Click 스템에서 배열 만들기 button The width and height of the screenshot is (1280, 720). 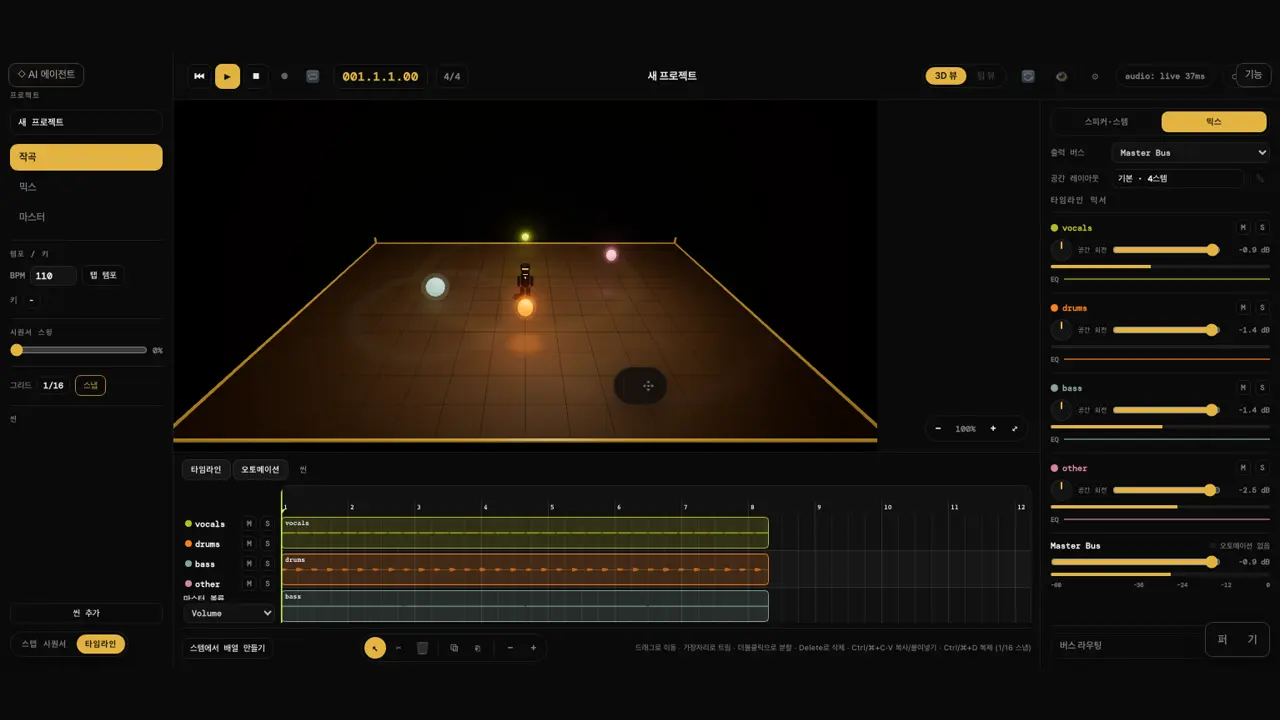click(x=228, y=648)
